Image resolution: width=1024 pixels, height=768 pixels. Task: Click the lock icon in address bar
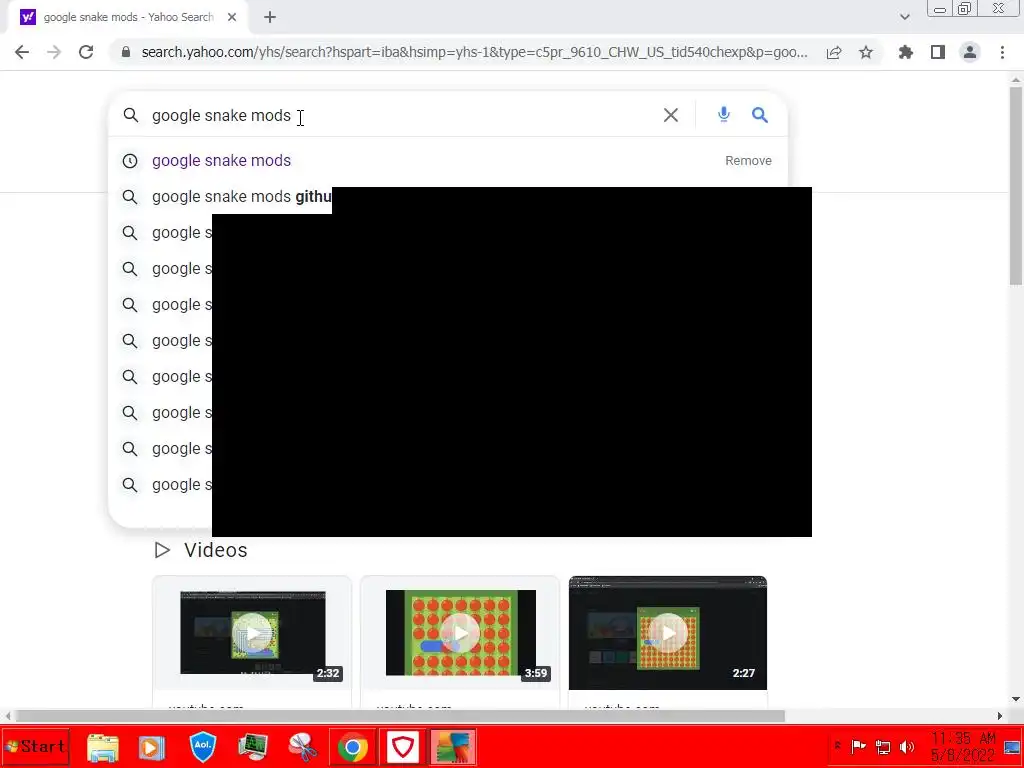(126, 52)
